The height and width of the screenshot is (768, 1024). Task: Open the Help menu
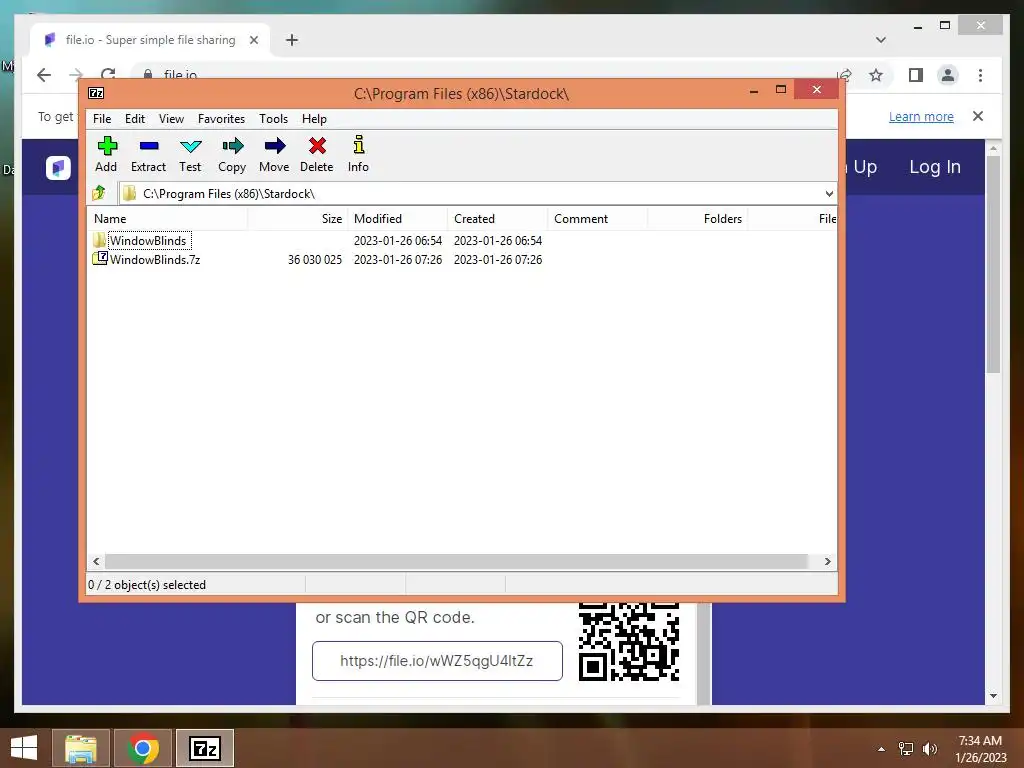pyautogui.click(x=314, y=119)
